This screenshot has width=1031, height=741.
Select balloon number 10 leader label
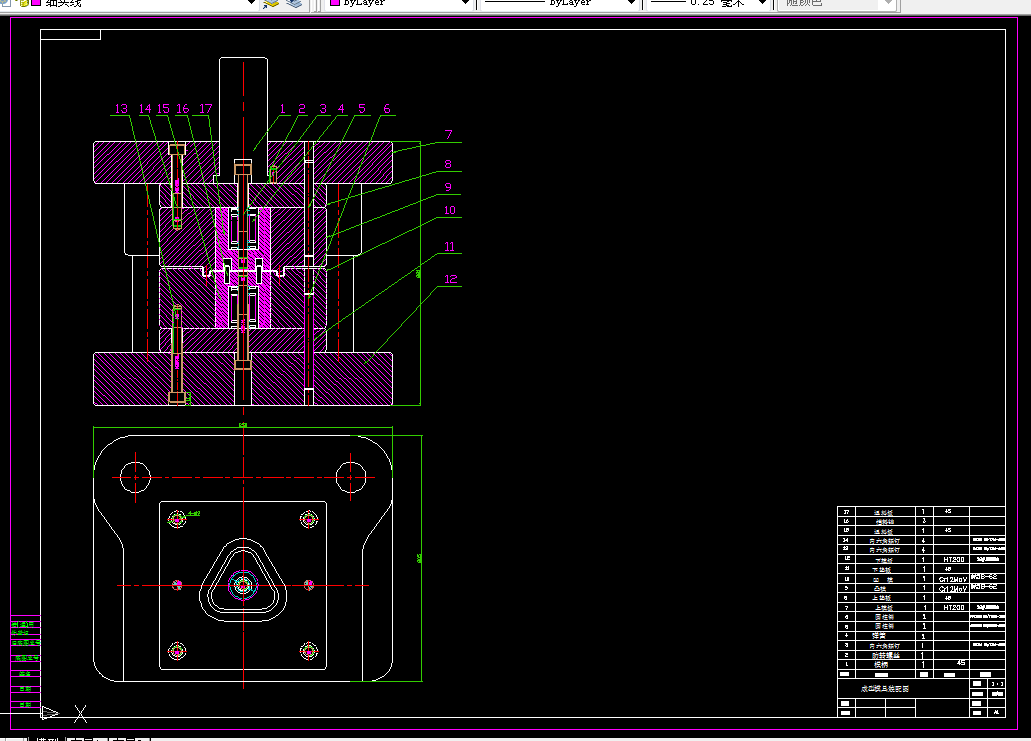[x=450, y=210]
